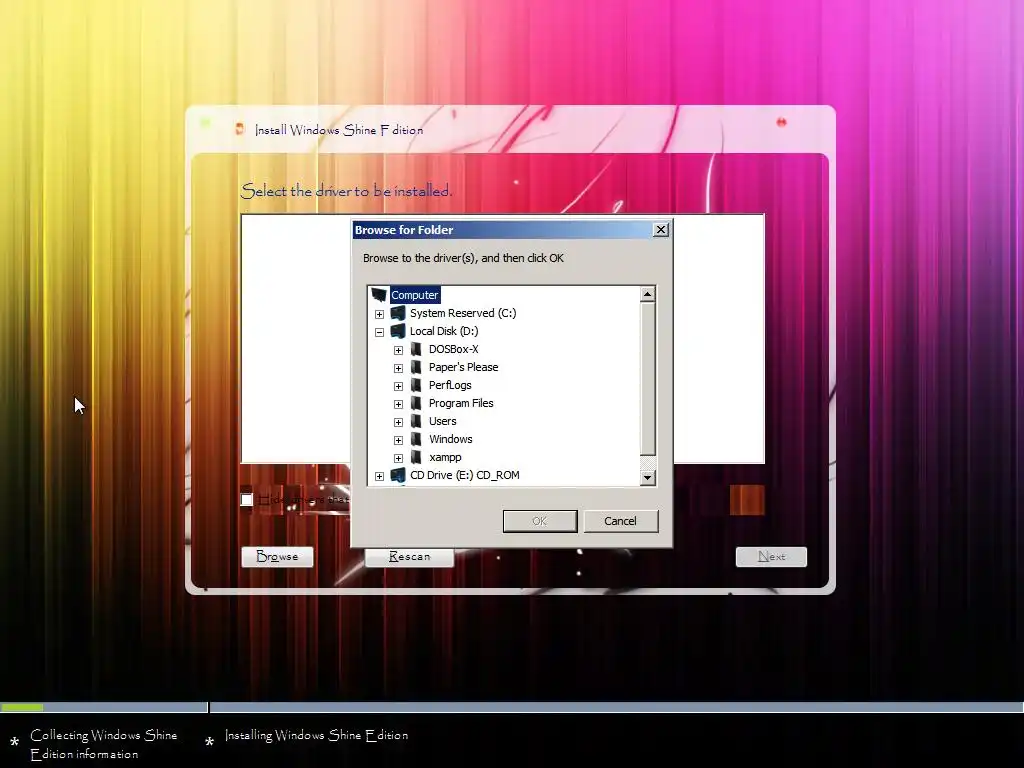Select the xampp folder label
1024x768 pixels.
coord(445,457)
